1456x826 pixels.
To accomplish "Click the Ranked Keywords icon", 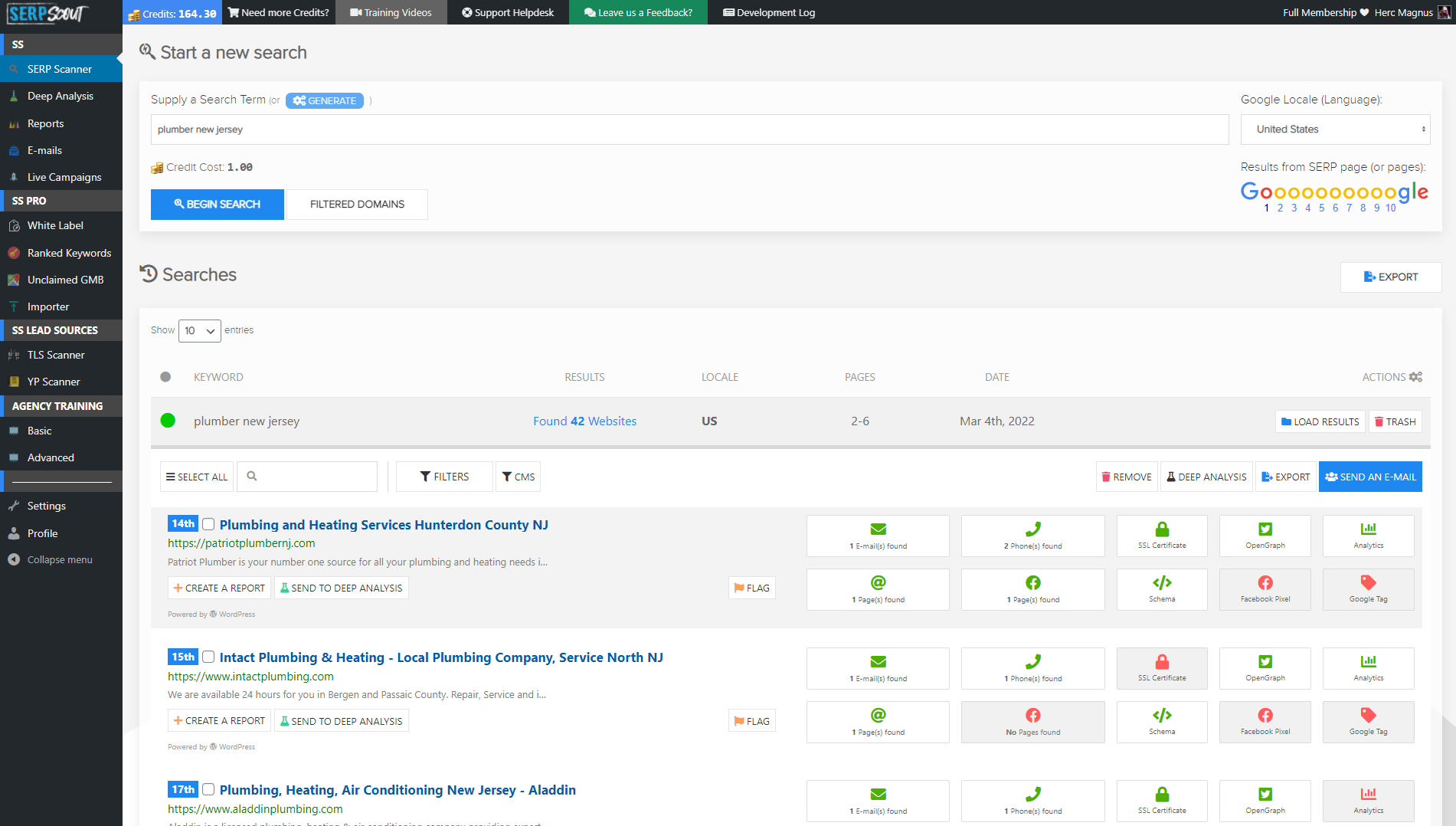I will pos(14,253).
